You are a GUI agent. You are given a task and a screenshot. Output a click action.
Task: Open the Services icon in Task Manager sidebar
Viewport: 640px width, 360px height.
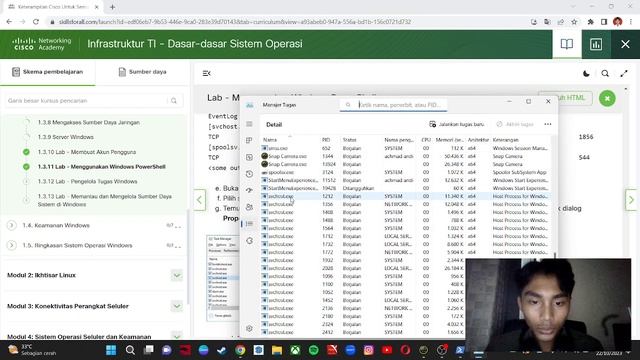pos(249,240)
